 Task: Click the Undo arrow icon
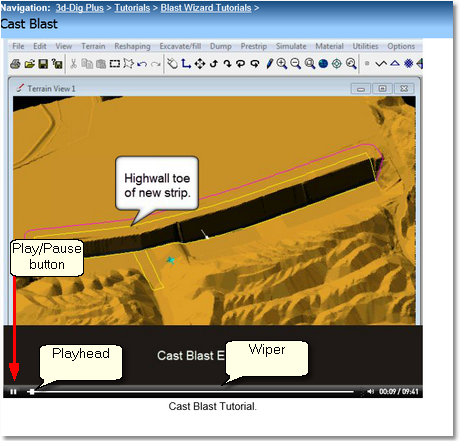(x=142, y=64)
